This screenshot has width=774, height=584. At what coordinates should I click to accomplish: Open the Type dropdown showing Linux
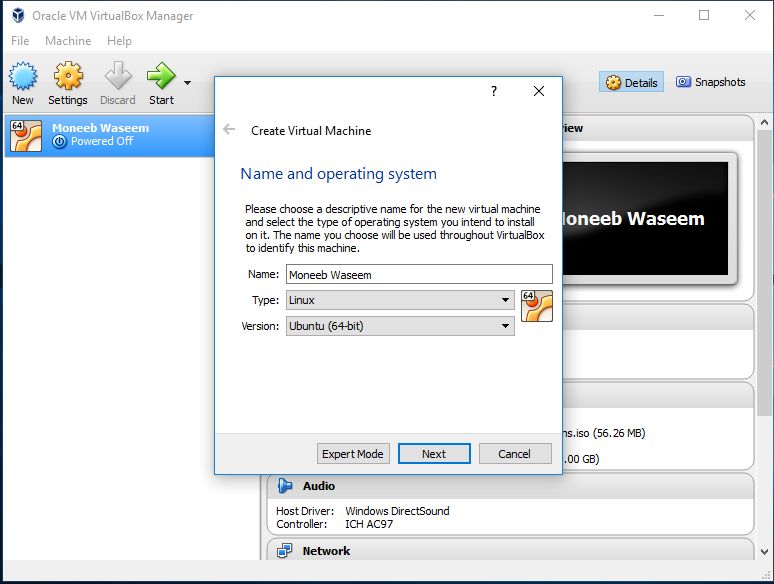[400, 300]
